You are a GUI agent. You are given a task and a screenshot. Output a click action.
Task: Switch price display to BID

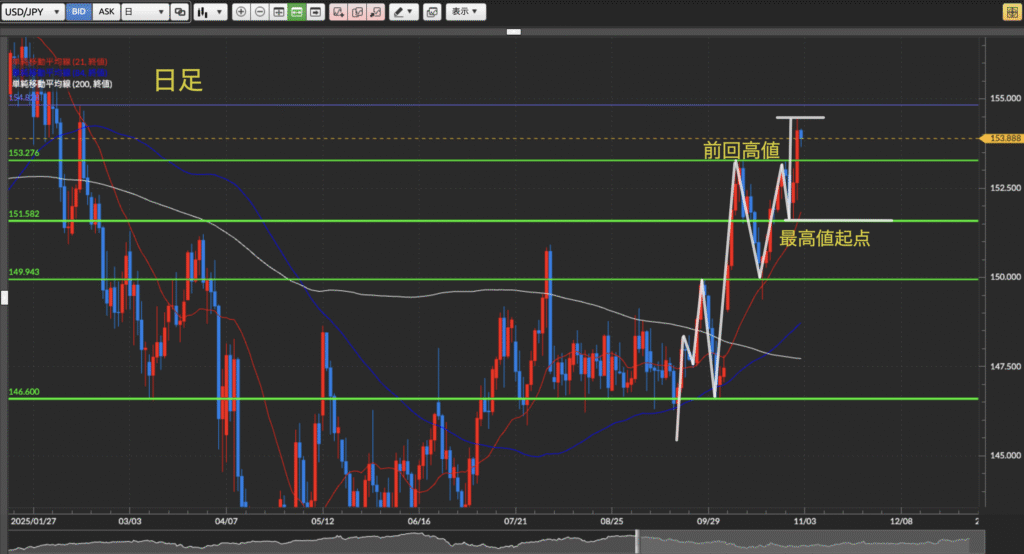(x=79, y=12)
